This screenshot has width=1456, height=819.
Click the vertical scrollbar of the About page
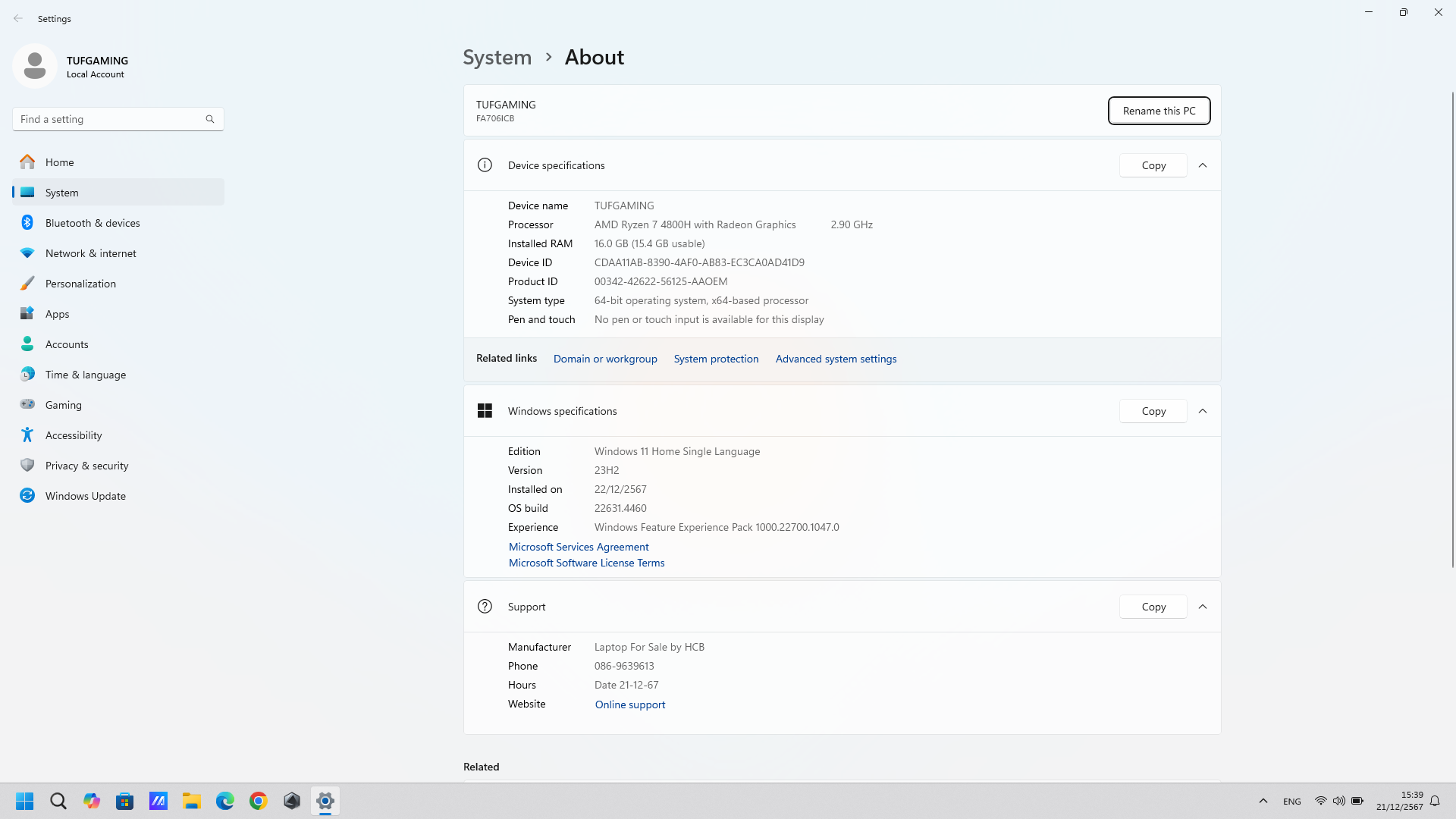pos(1452,330)
